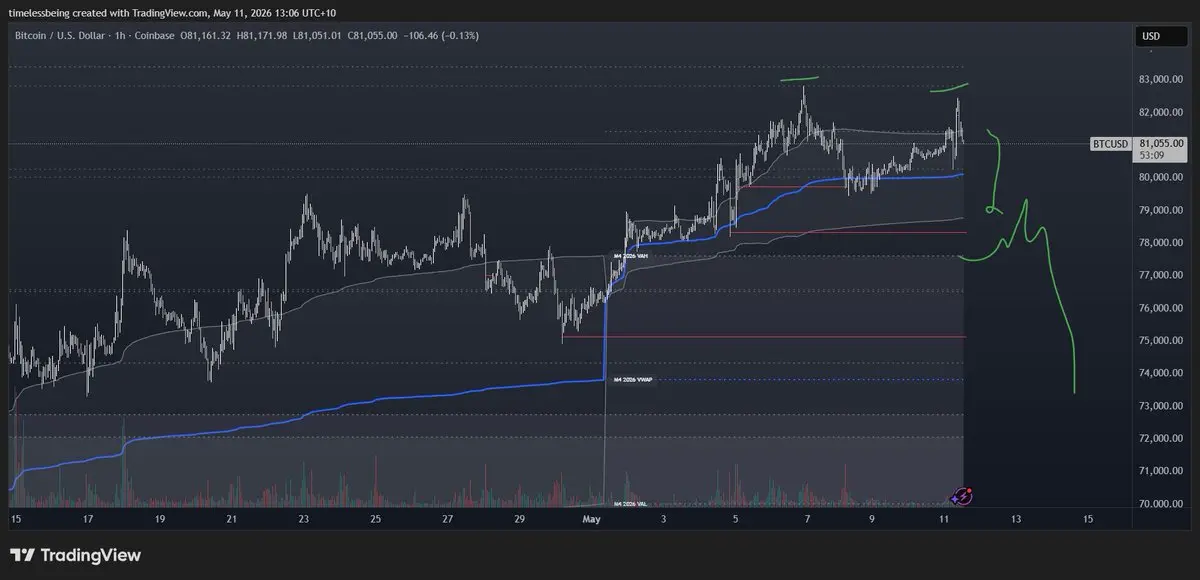The width and height of the screenshot is (1200, 580).
Task: Select date 15 at far right of axis
Action: click(x=1087, y=519)
